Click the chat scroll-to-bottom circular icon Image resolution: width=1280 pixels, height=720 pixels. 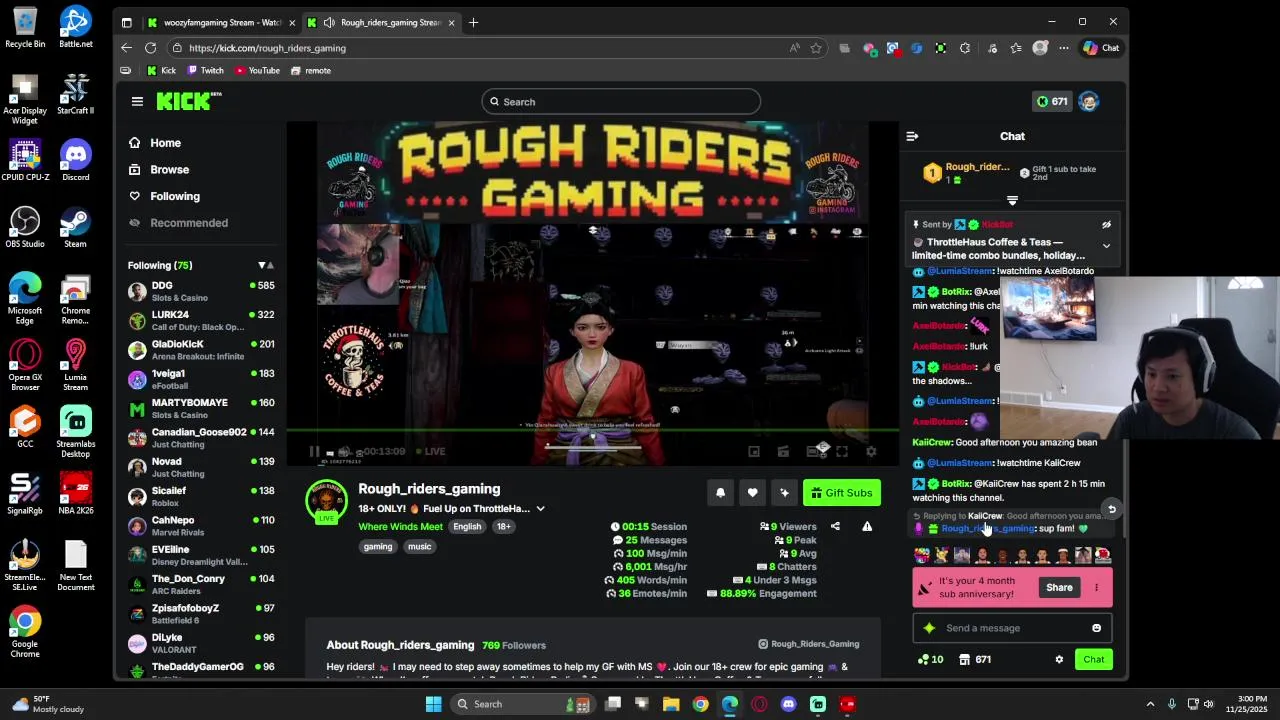pyautogui.click(x=1111, y=510)
